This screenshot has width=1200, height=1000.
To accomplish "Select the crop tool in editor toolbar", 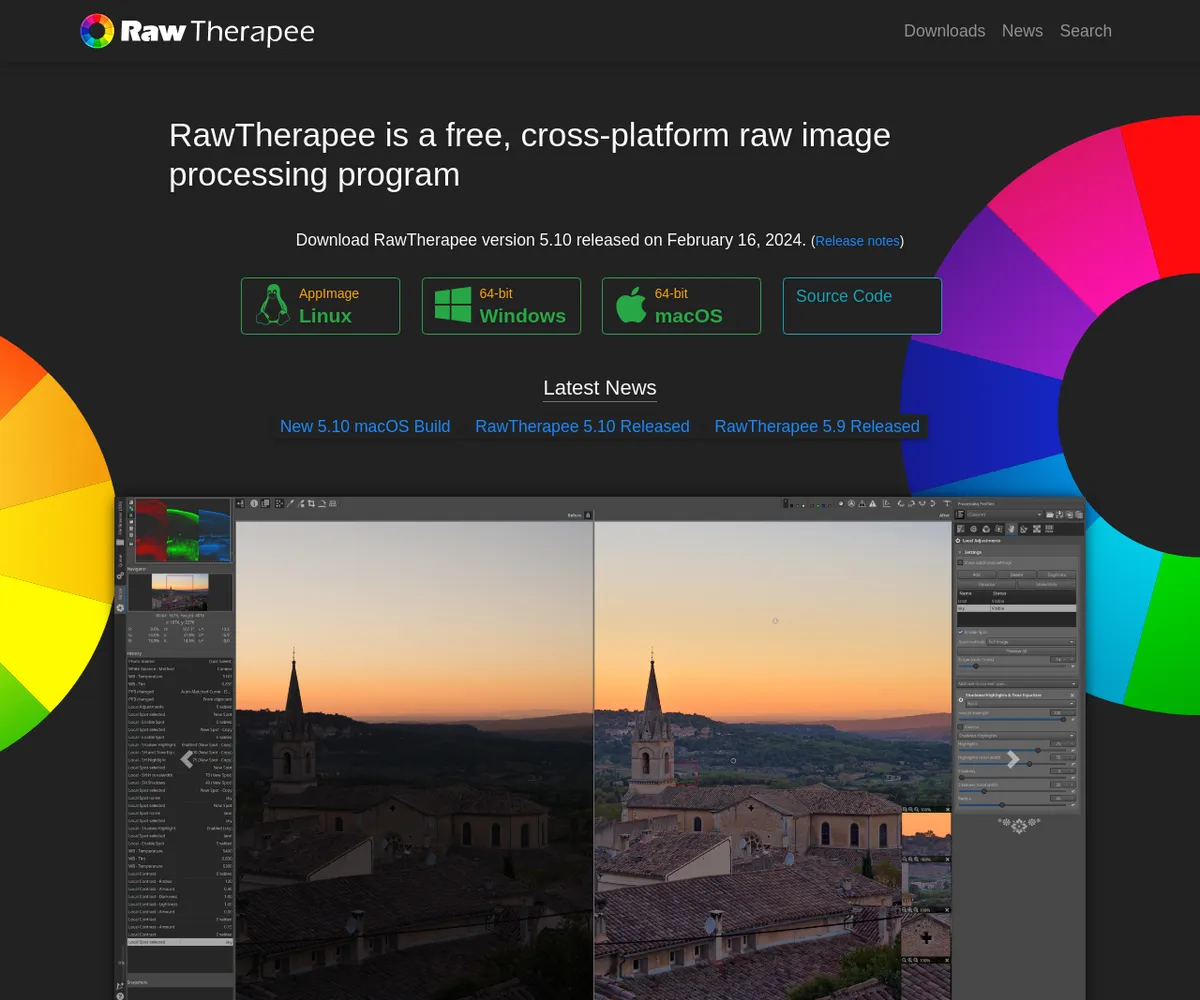I will pos(311,503).
